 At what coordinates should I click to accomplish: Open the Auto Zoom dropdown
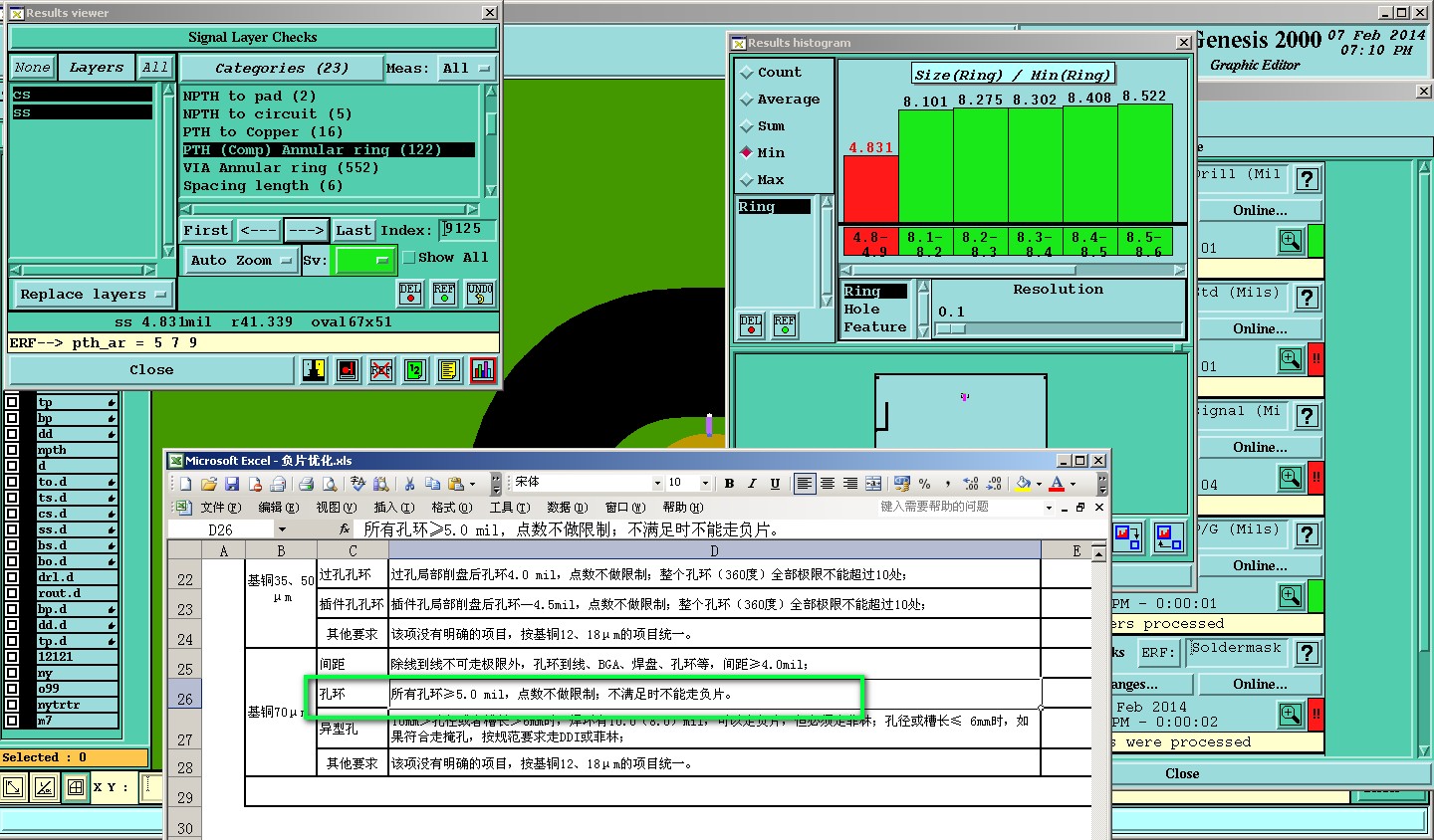(240, 260)
